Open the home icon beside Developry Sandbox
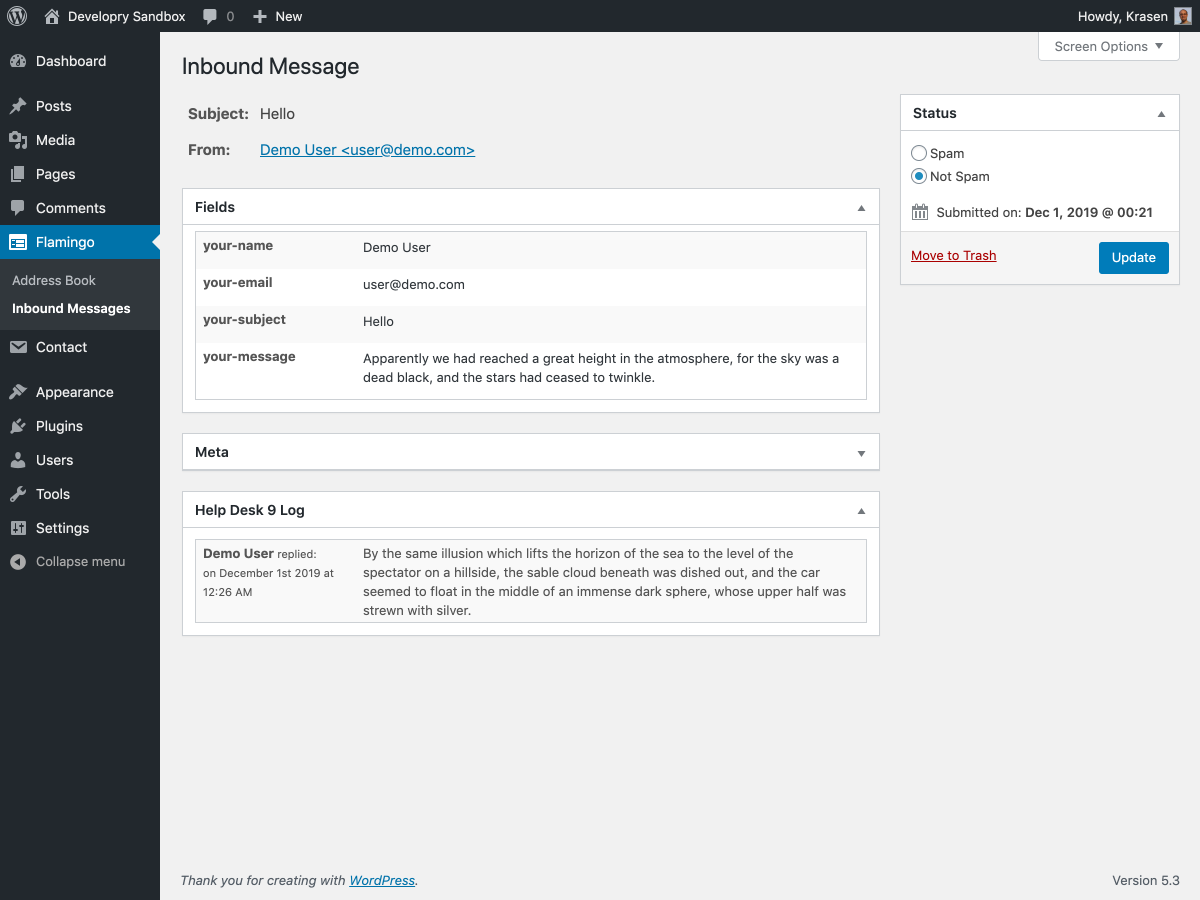The image size is (1200, 900). click(52, 16)
